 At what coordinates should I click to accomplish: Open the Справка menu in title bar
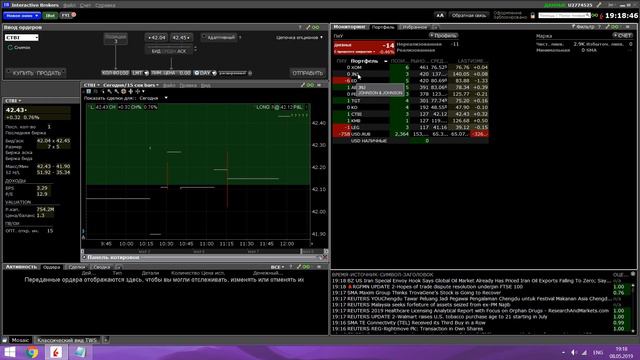[105, 5]
